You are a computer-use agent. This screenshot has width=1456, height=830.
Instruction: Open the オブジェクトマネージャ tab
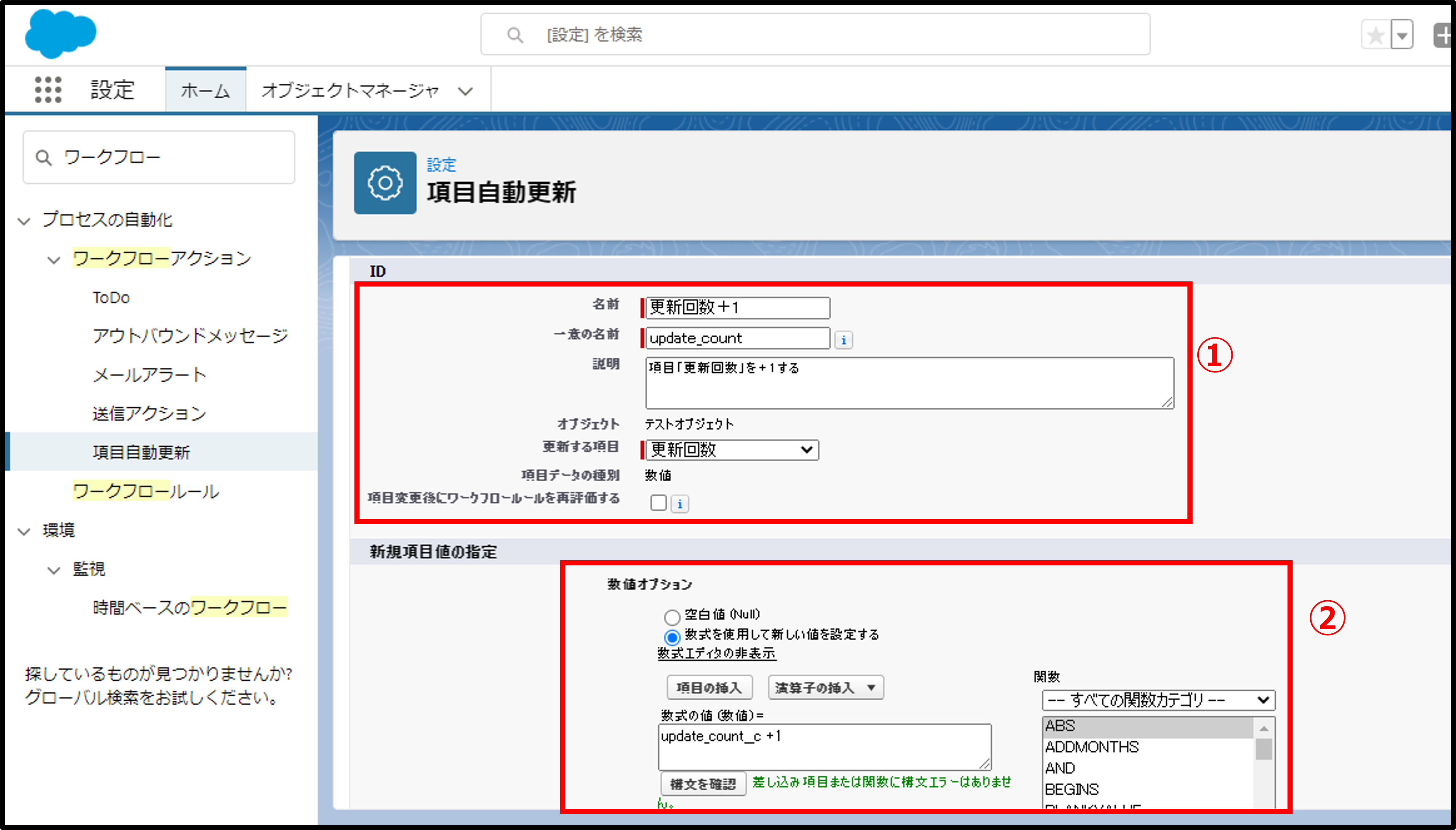click(x=350, y=91)
